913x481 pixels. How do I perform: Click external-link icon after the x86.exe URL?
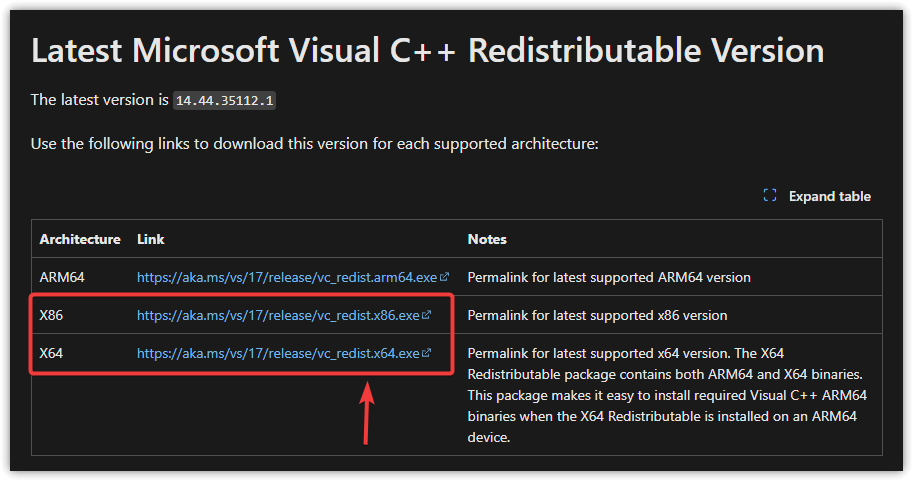(427, 315)
